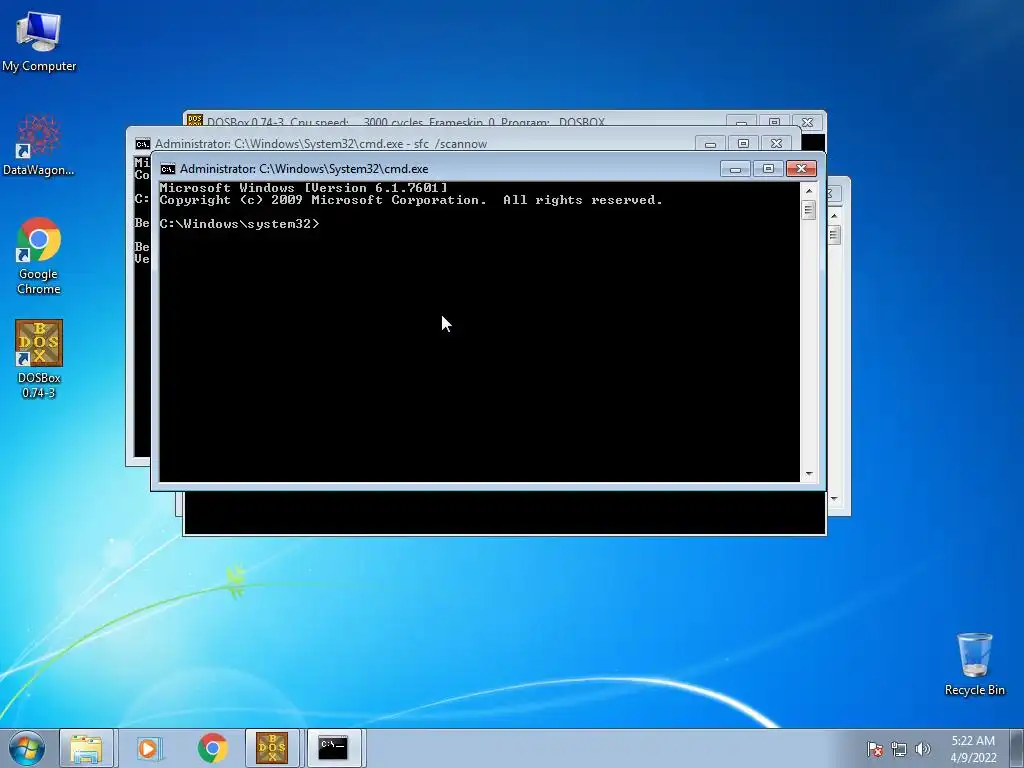1024x768 pixels.
Task: Click the front cmd window's scrollbar thumb
Action: click(x=809, y=210)
